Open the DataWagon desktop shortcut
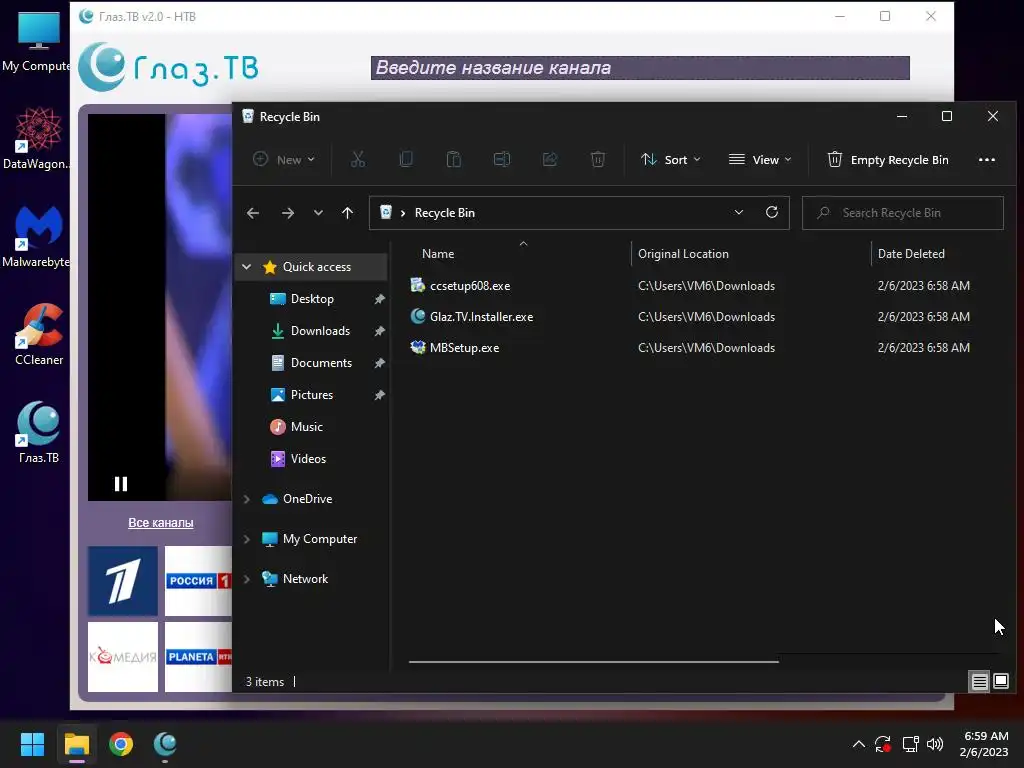Image resolution: width=1024 pixels, height=768 pixels. (38, 138)
